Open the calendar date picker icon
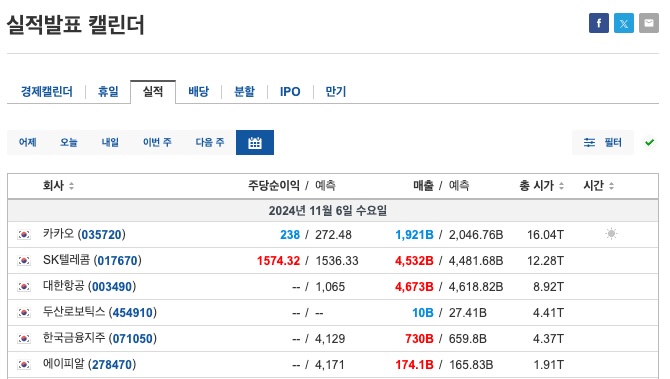Viewport: 670px width, 379px height. click(255, 142)
